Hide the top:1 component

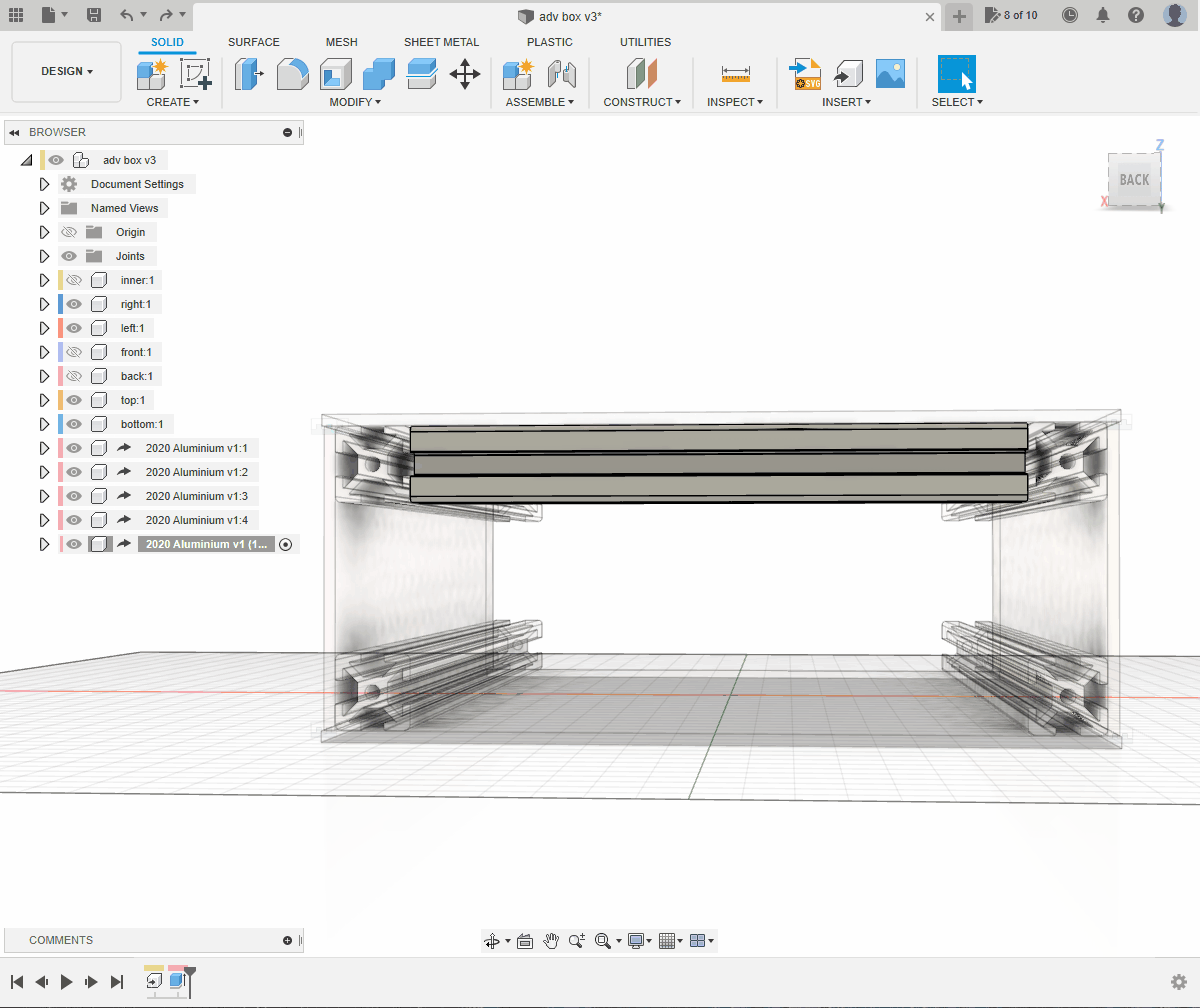[73, 400]
